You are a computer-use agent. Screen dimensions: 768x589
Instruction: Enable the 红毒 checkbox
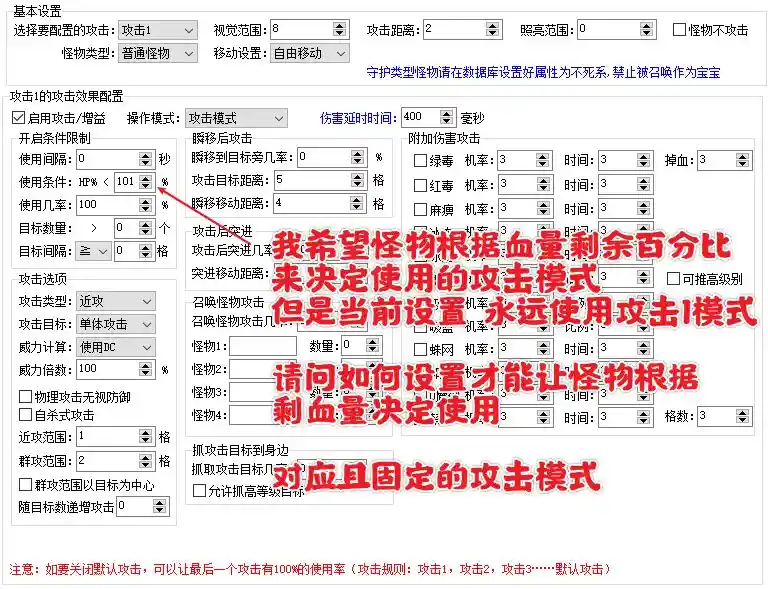420,186
